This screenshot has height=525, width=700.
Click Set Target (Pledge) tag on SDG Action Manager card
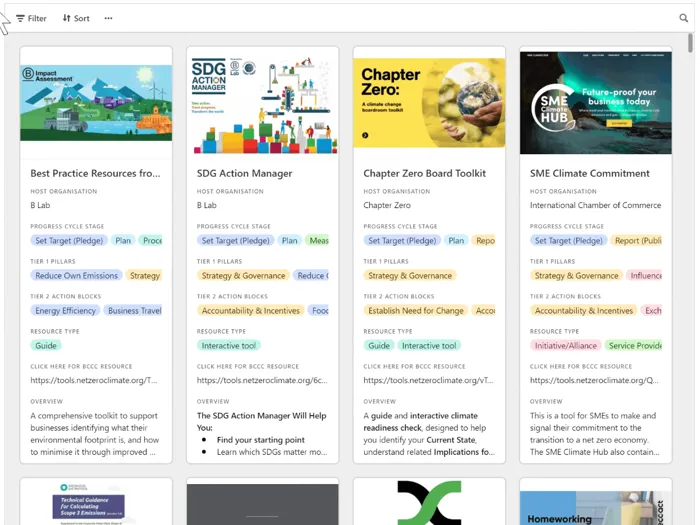click(235, 241)
